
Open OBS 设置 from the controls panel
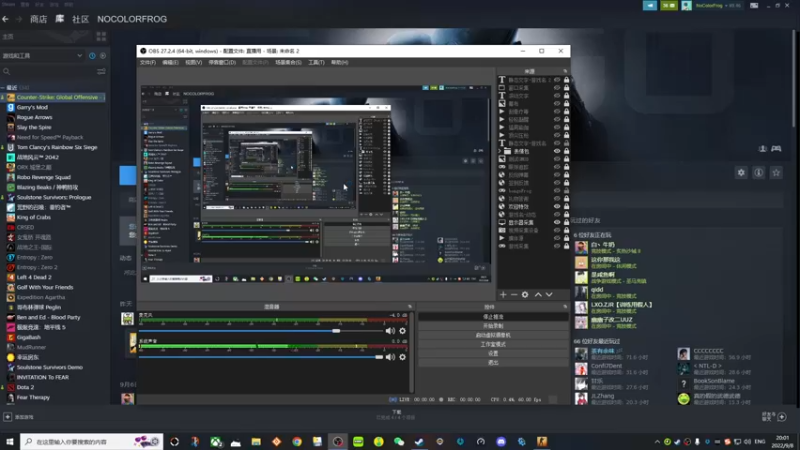(x=493, y=354)
